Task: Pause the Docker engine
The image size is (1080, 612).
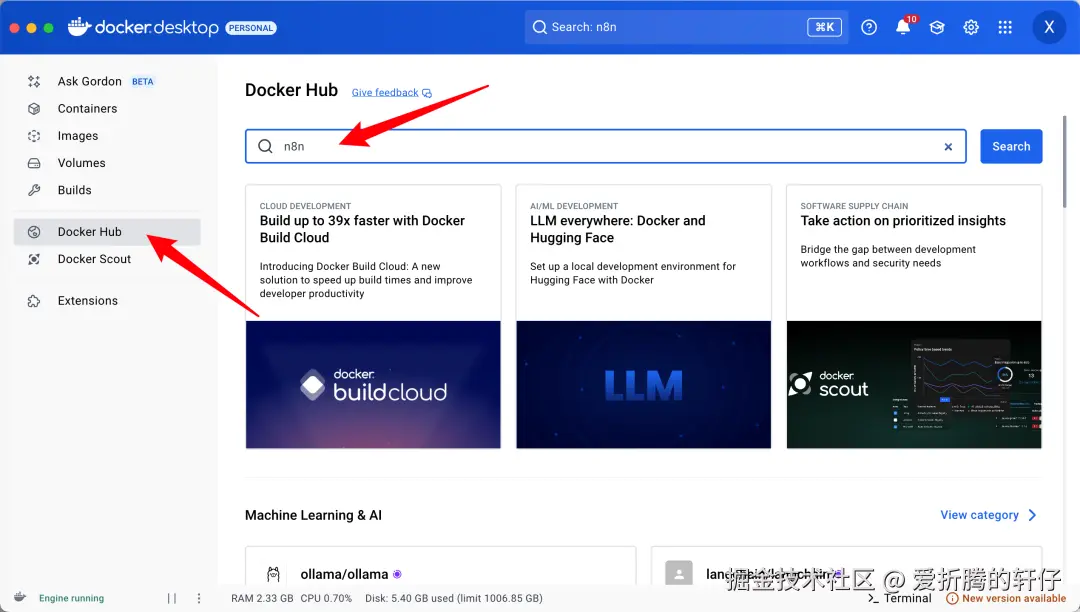Action: tap(172, 598)
